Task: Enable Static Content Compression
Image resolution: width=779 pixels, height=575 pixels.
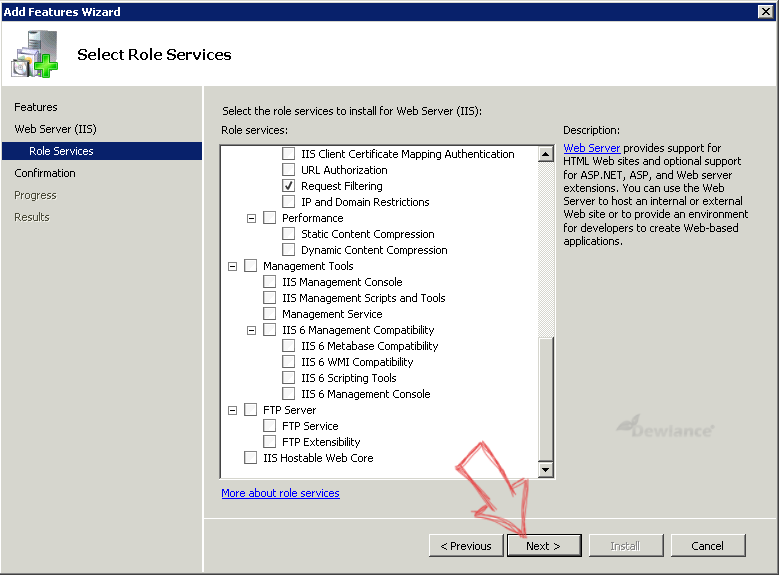Action: point(288,234)
